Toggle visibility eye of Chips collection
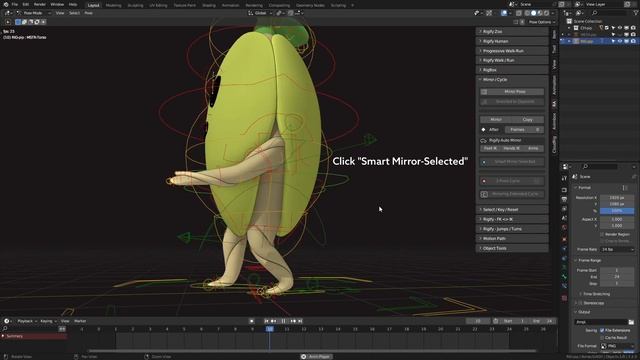640x360 pixels. click(x=620, y=28)
